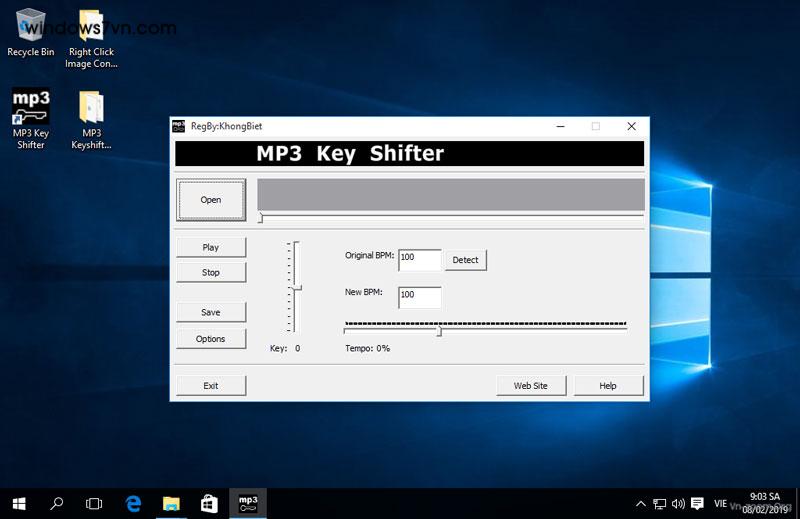This screenshot has height=519, width=800.
Task: Click the Stop button
Action: (x=211, y=273)
